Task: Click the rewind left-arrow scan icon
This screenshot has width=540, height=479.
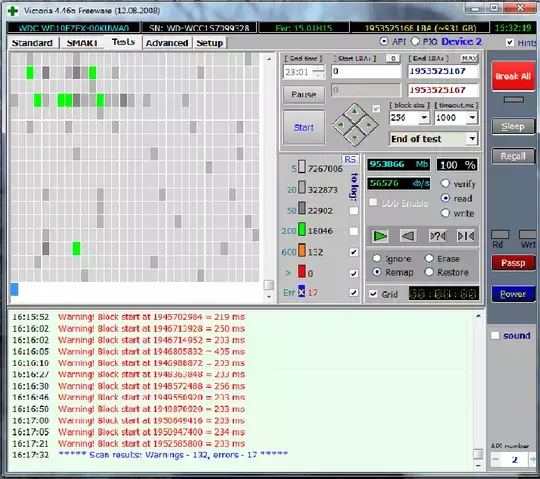Action: (408, 236)
